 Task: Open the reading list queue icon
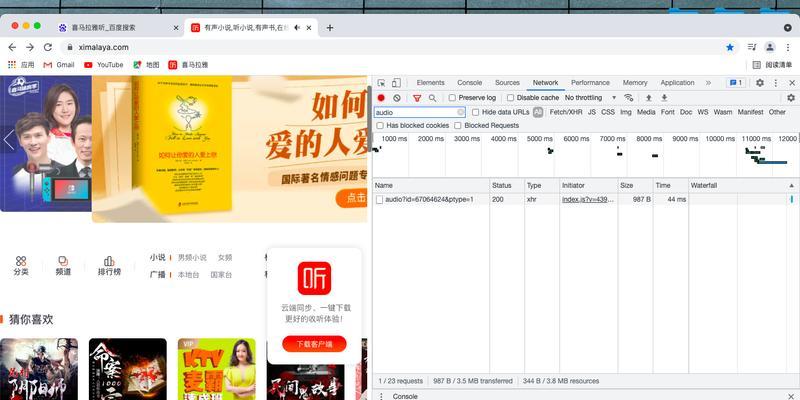[x=752, y=47]
